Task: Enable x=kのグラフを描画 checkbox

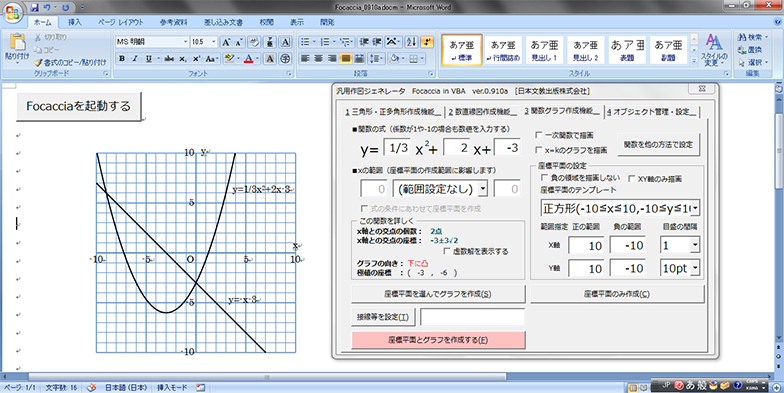Action: tap(538, 150)
